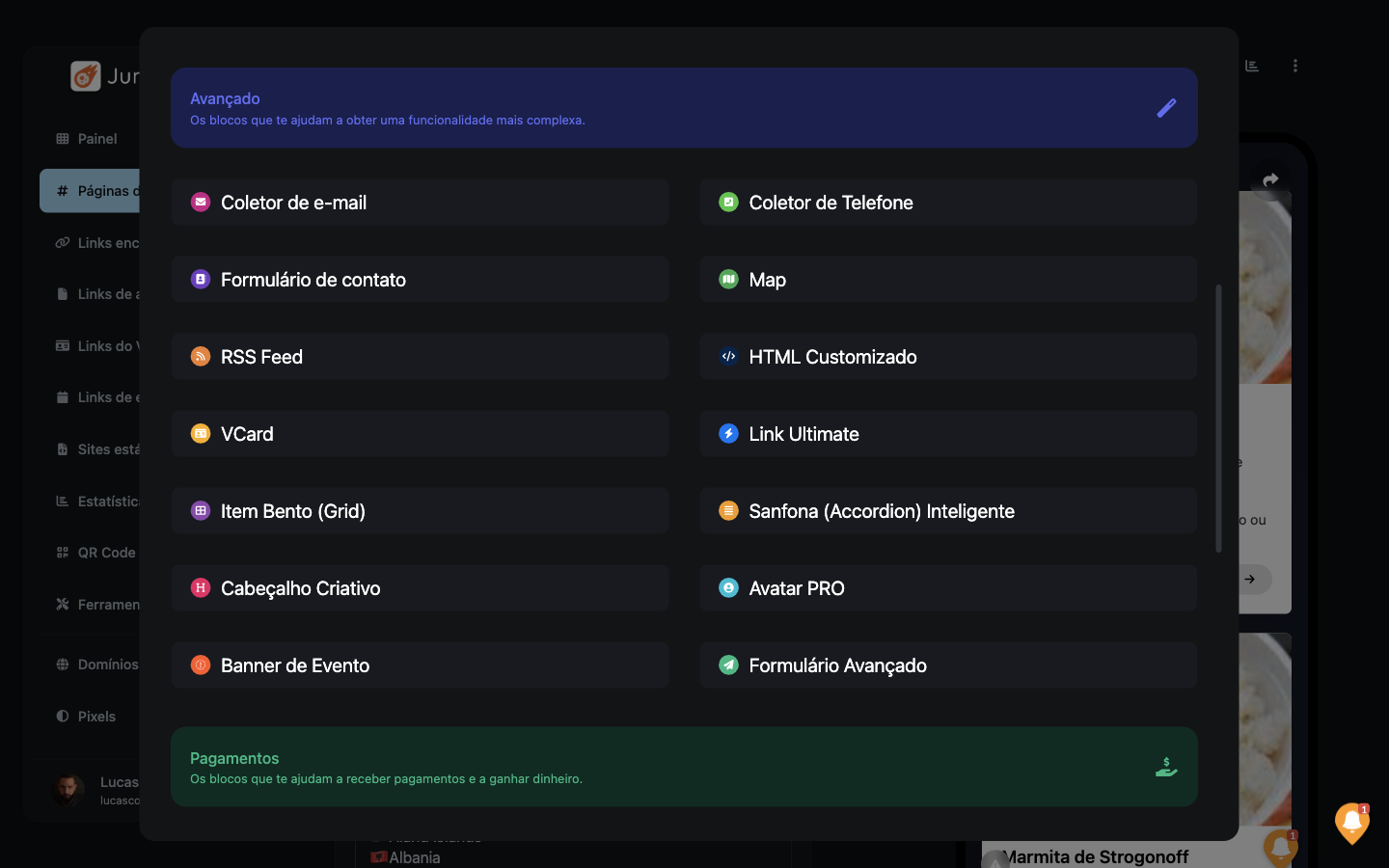The image size is (1389, 868).
Task: Click the arrow button in preview card
Action: [x=1250, y=580]
